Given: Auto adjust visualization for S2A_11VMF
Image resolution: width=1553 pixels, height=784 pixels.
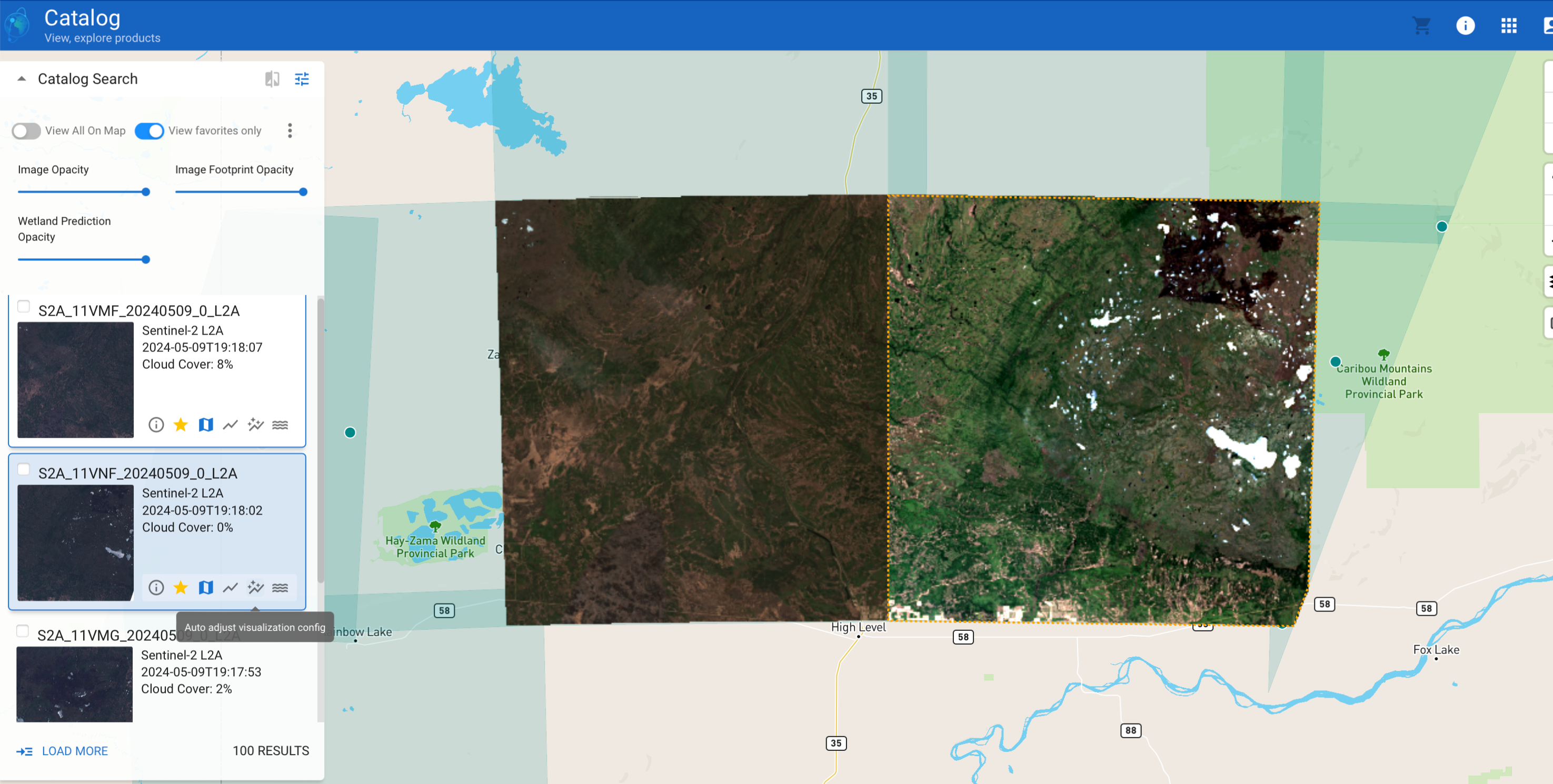Looking at the screenshot, I should coord(256,425).
